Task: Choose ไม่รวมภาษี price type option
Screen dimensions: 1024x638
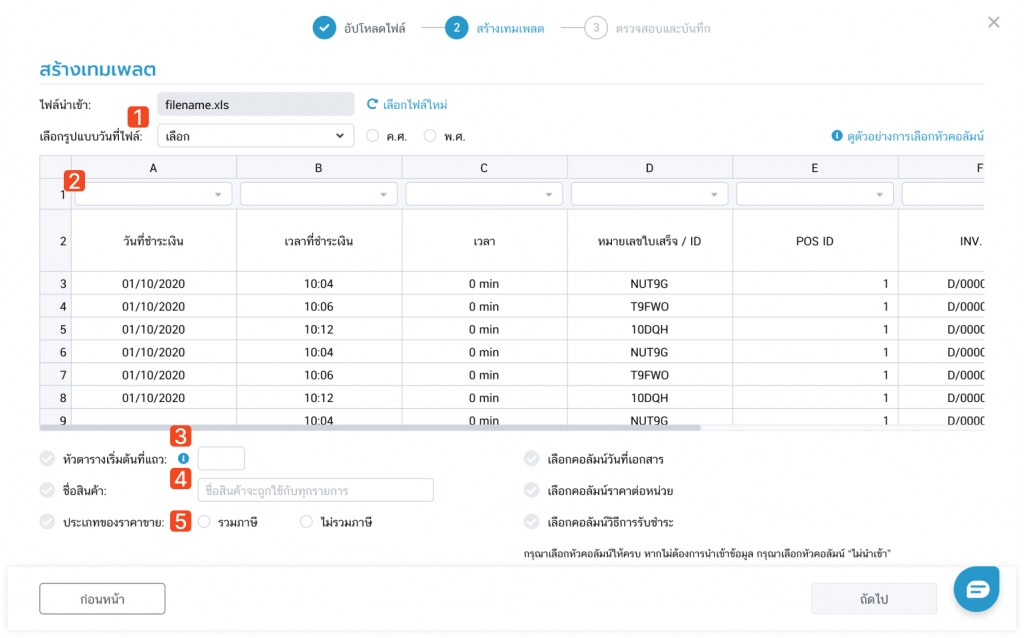Action: (x=307, y=521)
